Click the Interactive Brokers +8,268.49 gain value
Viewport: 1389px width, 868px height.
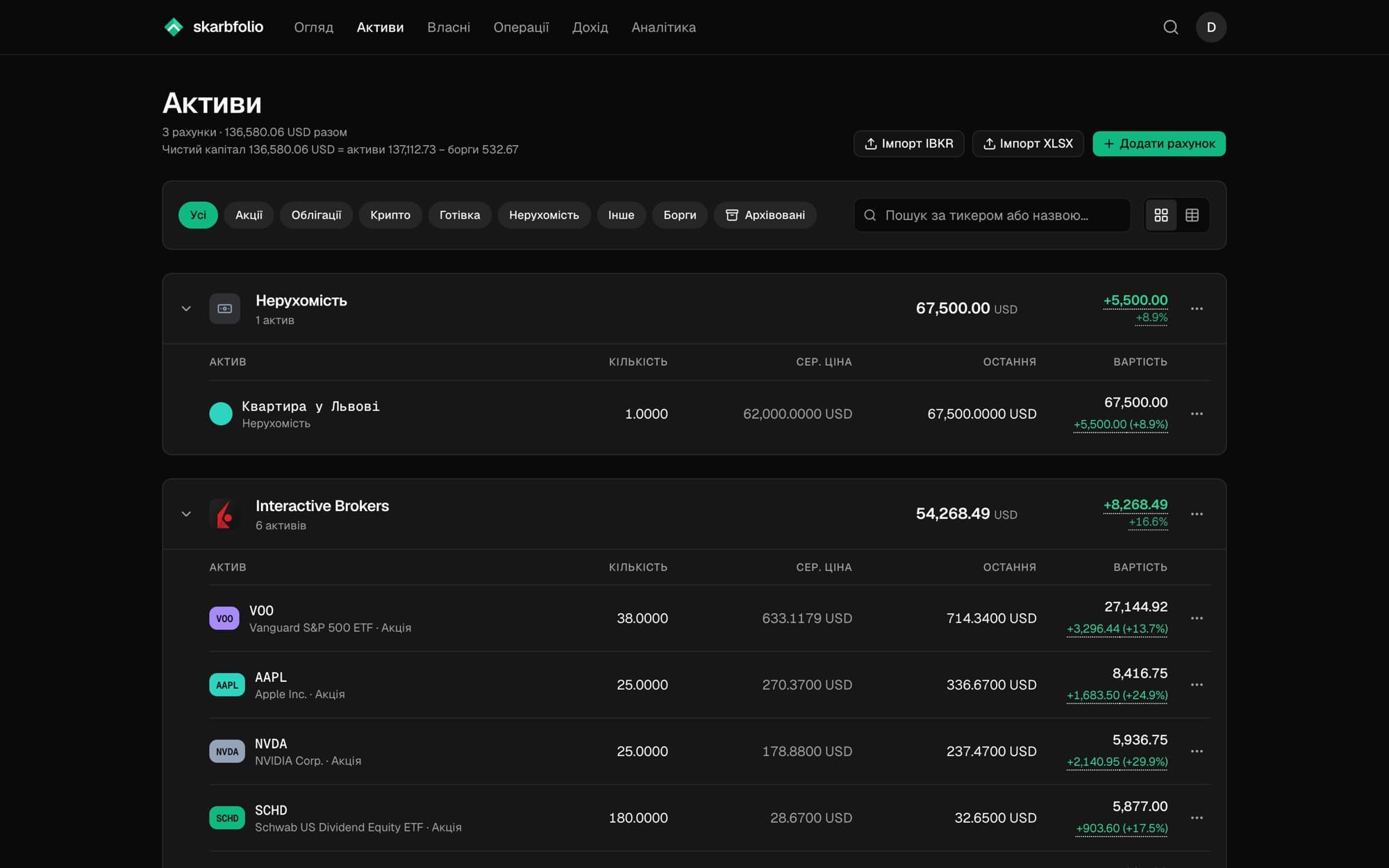[x=1136, y=505]
